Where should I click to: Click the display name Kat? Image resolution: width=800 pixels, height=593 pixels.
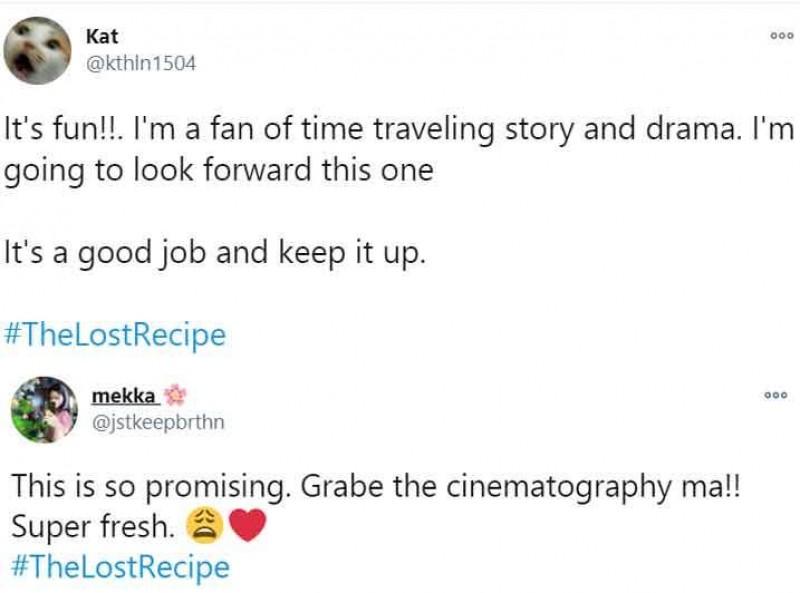point(102,37)
